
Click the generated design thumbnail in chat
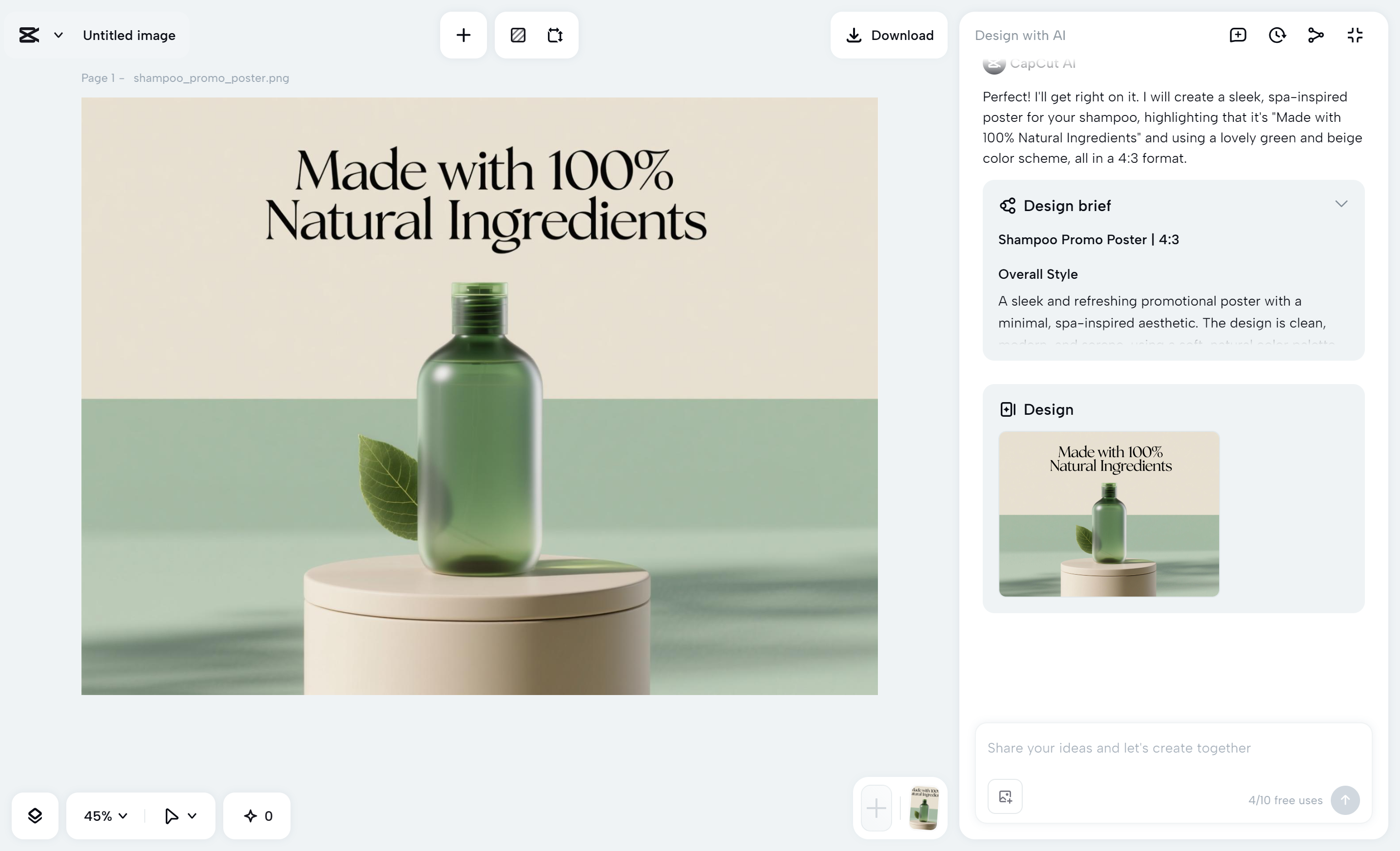(x=1108, y=514)
